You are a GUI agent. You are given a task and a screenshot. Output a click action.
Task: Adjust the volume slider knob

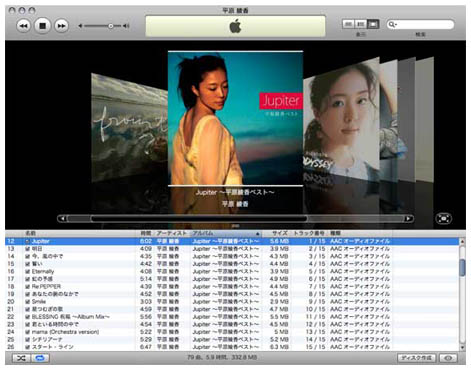tap(111, 26)
